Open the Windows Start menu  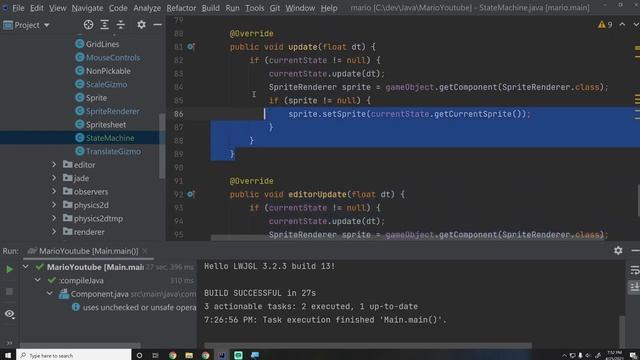pyautogui.click(x=7, y=355)
